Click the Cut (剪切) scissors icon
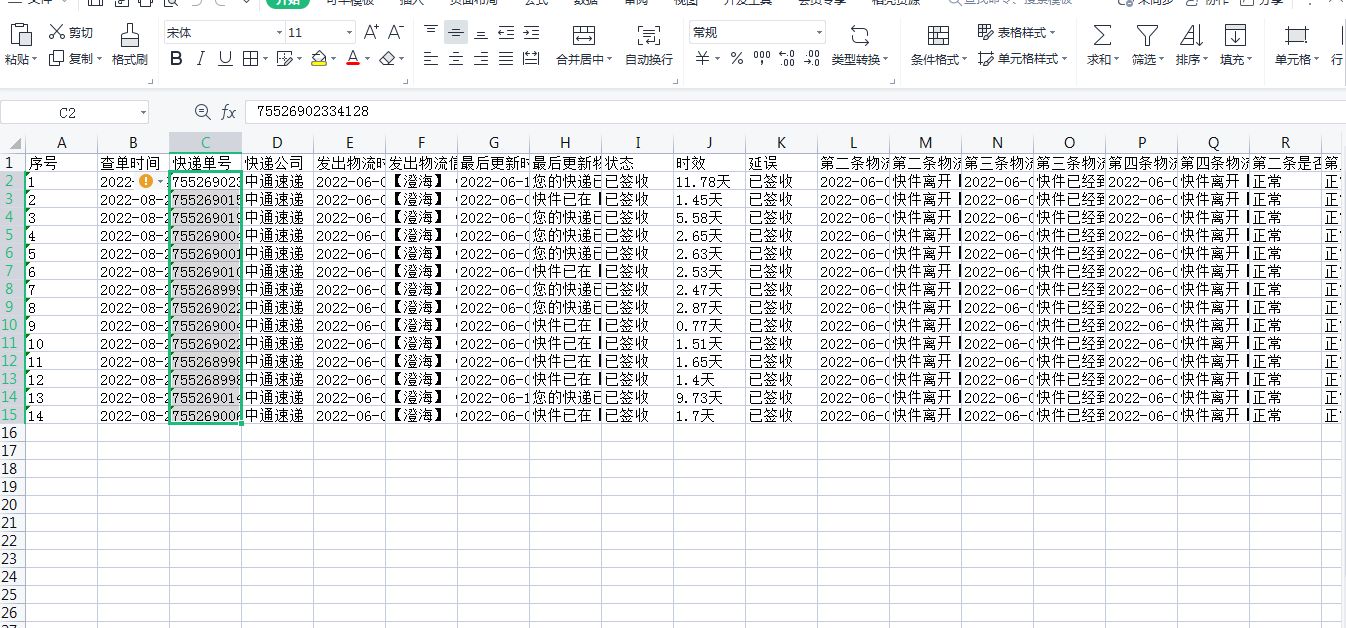1346x628 pixels. coord(57,33)
